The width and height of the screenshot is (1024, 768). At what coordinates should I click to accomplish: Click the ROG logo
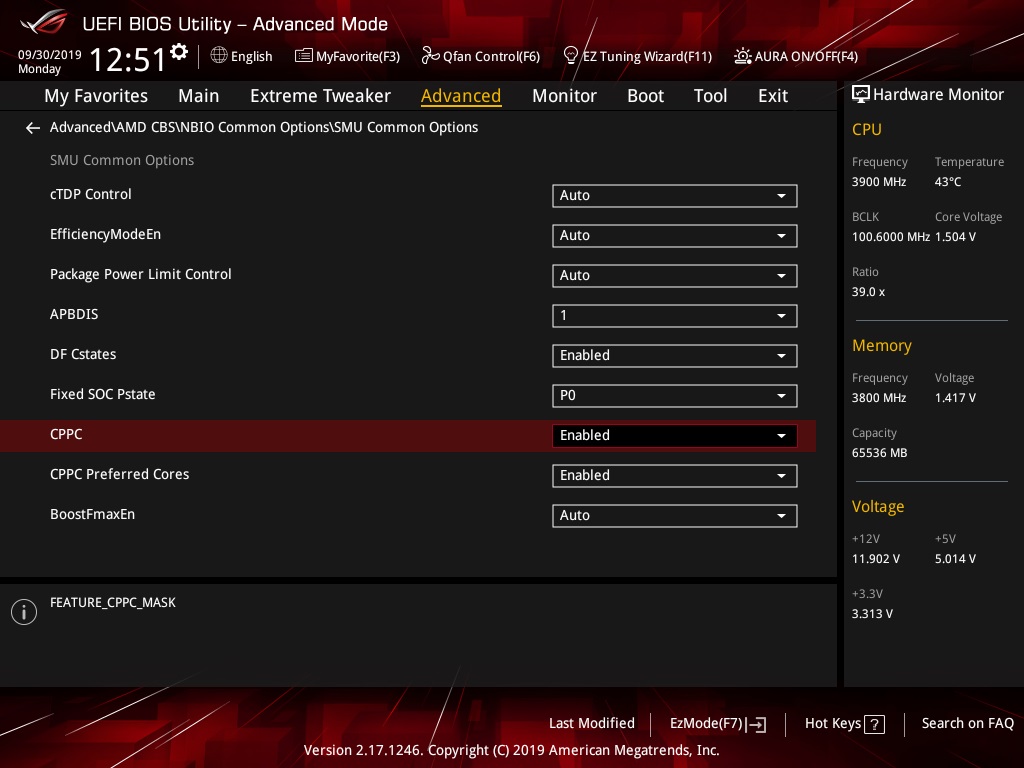pos(43,22)
